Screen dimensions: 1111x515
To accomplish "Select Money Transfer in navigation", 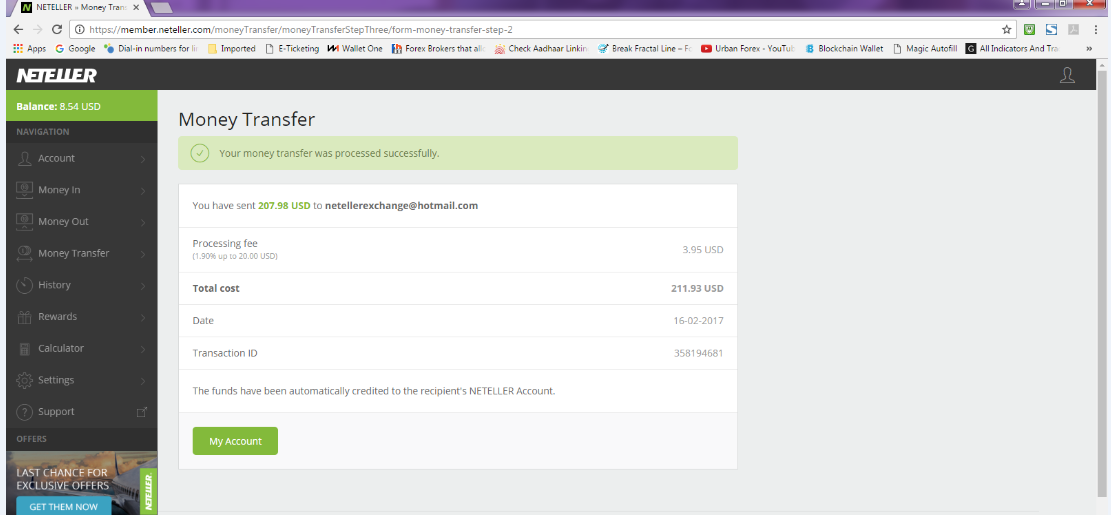I will point(81,253).
